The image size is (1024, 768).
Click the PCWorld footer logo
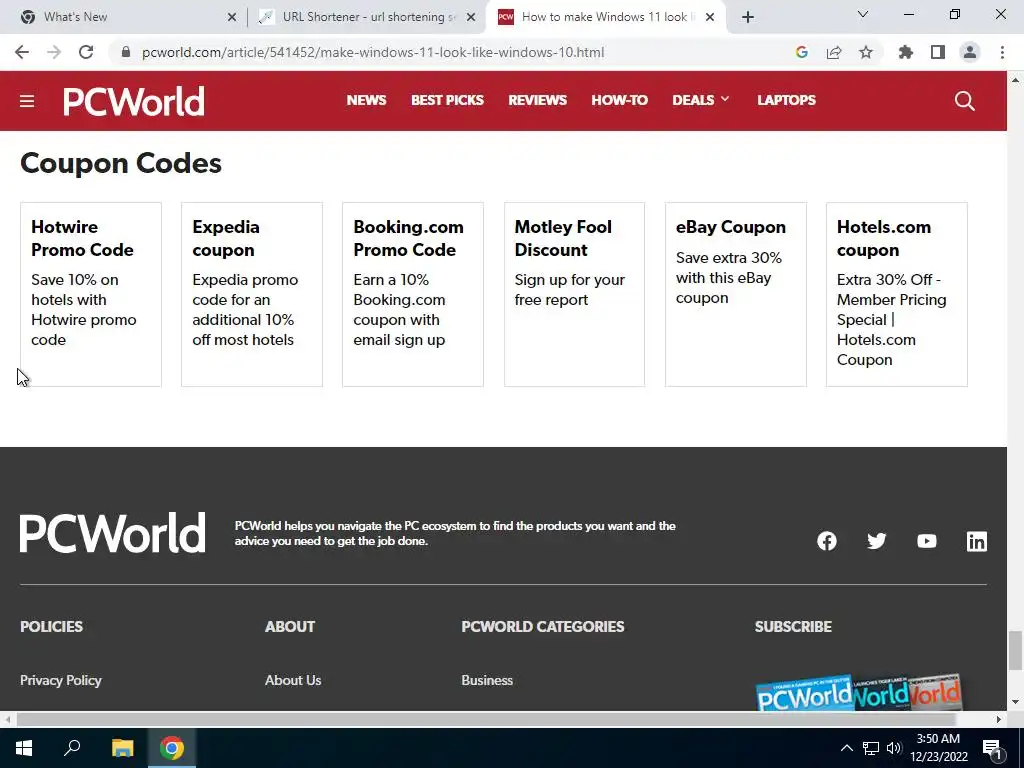pyautogui.click(x=112, y=533)
